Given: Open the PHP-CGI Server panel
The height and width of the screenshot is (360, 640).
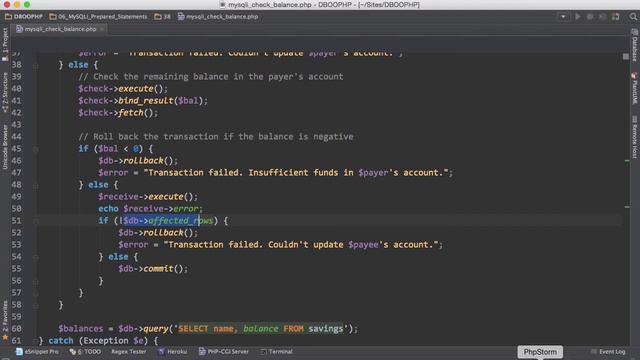Looking at the screenshot, I should pyautogui.click(x=224, y=351).
